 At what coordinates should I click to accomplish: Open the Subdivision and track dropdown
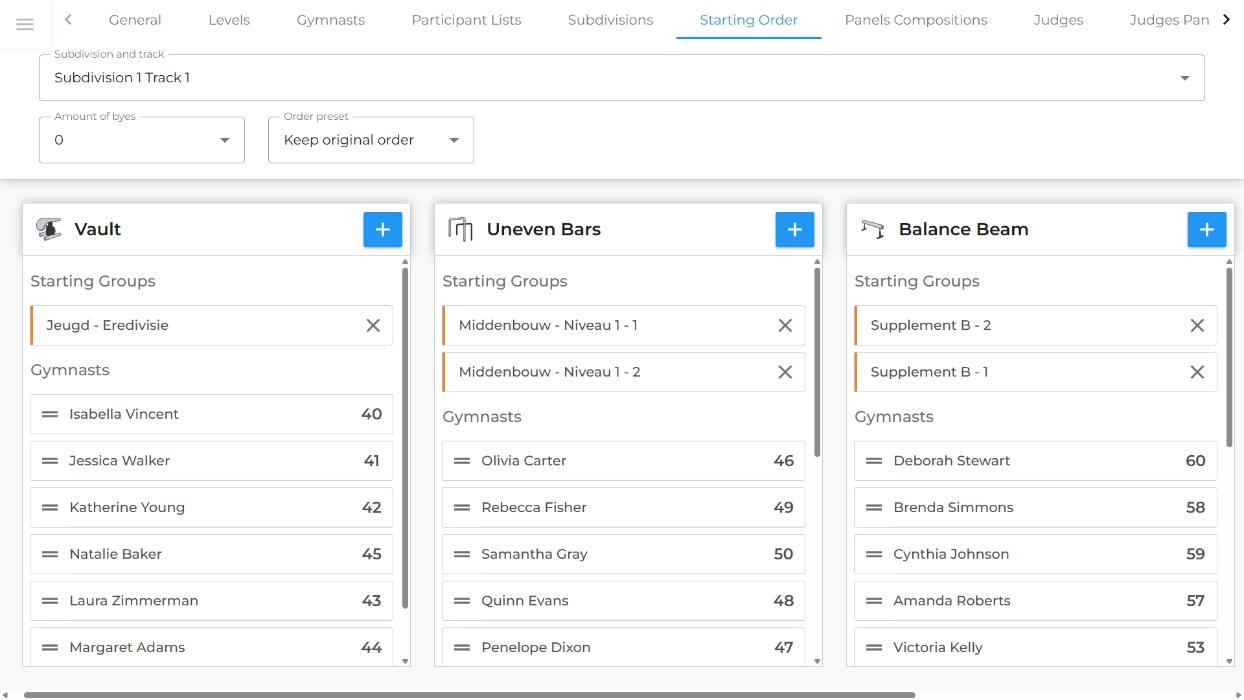[621, 77]
